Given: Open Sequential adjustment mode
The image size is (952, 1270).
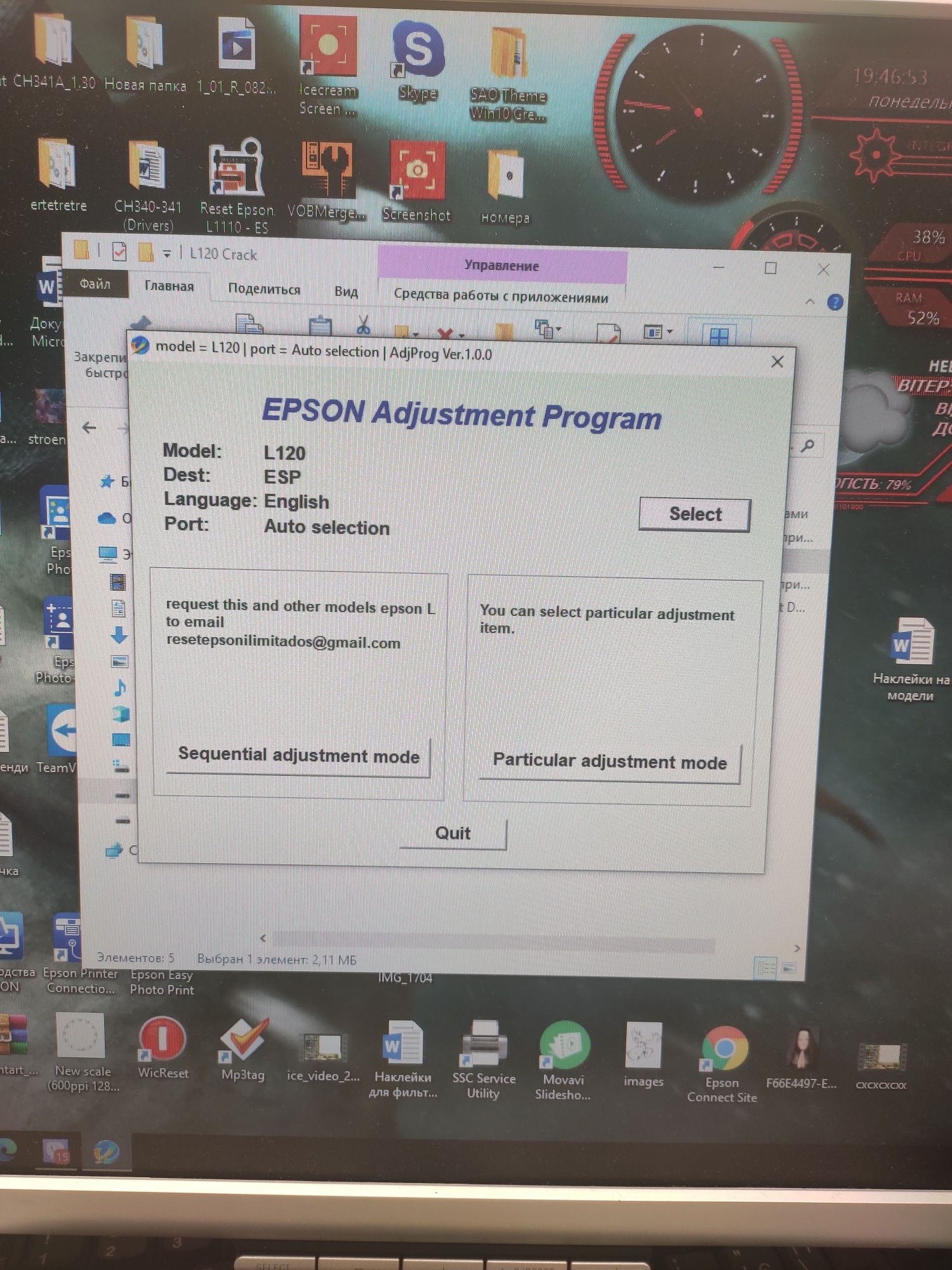Looking at the screenshot, I should pyautogui.click(x=298, y=755).
